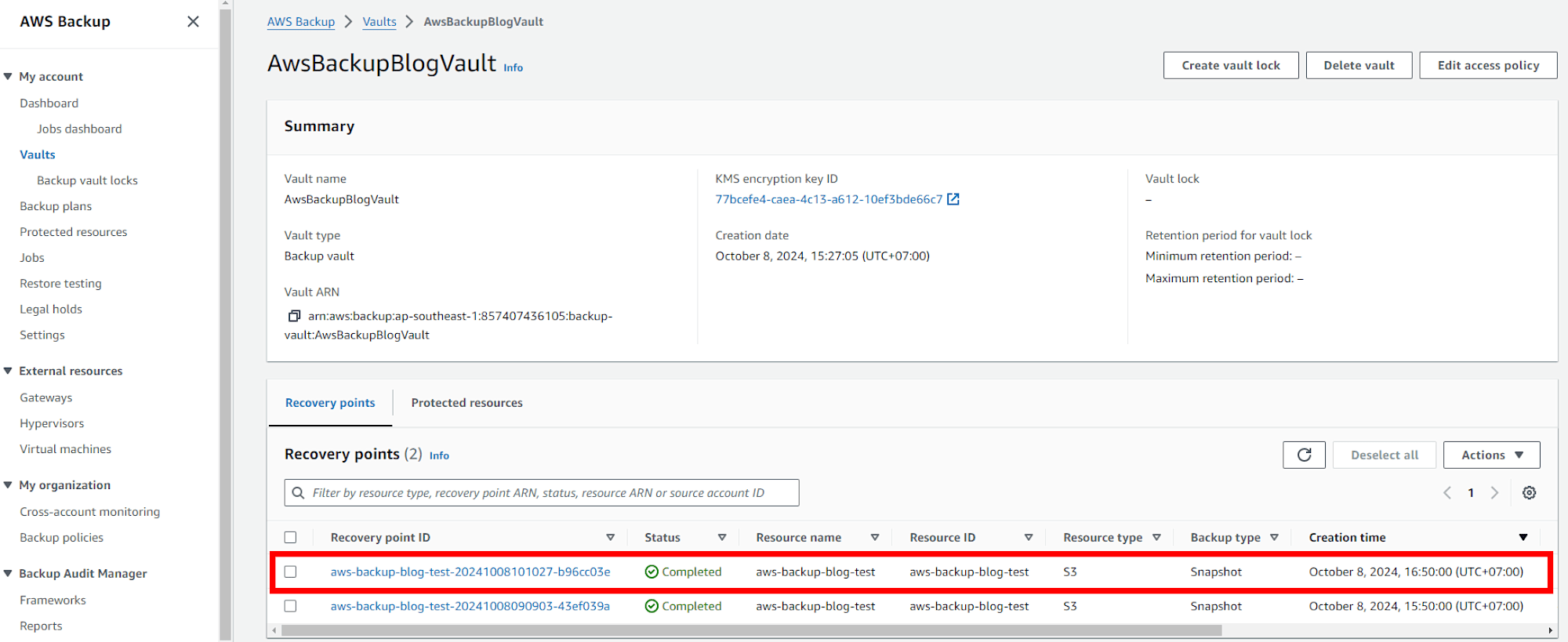Focus the recovery points filter field
The width and height of the screenshot is (1568, 642).
542,493
